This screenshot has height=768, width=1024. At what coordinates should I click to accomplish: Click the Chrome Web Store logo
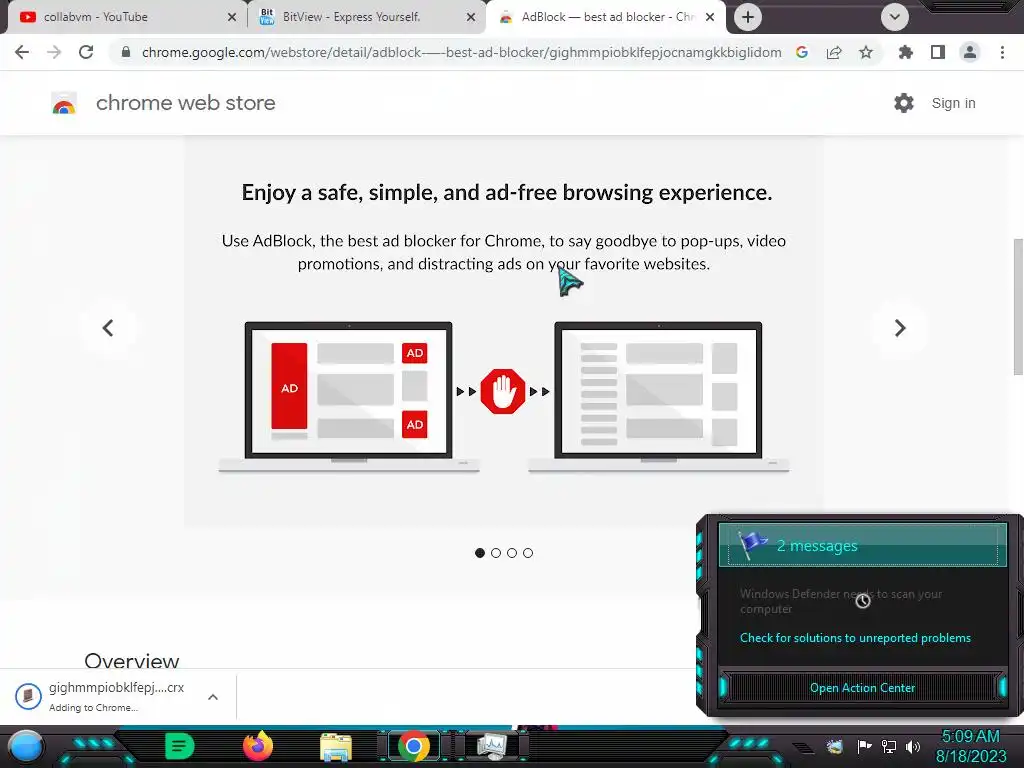(64, 103)
